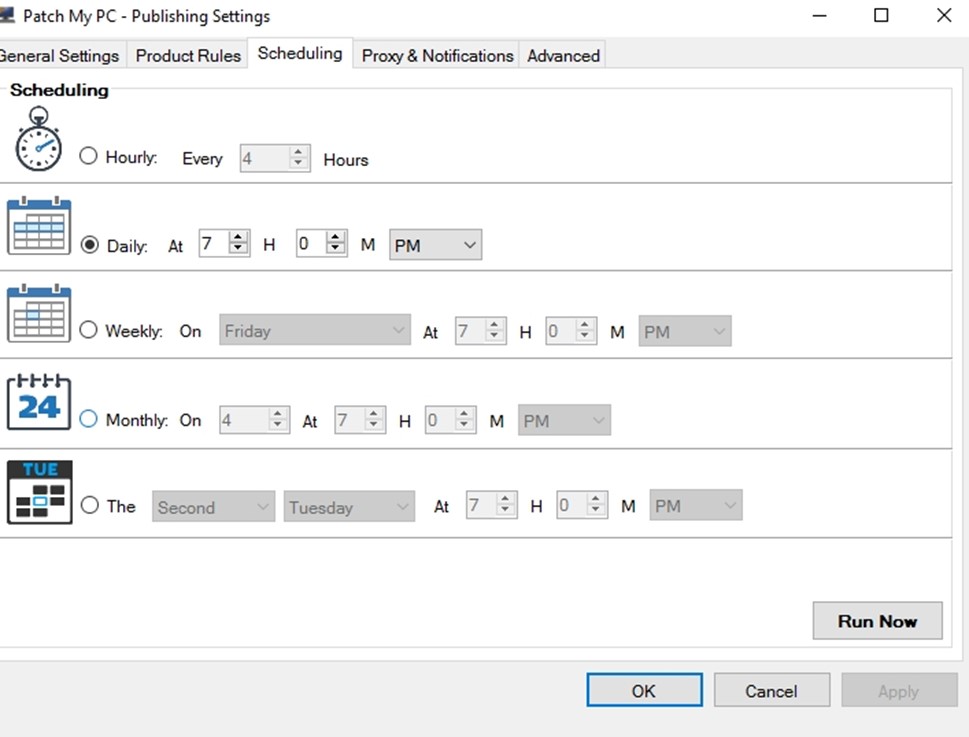
Task: Decrease the Monthly hour value
Action: [x=374, y=426]
